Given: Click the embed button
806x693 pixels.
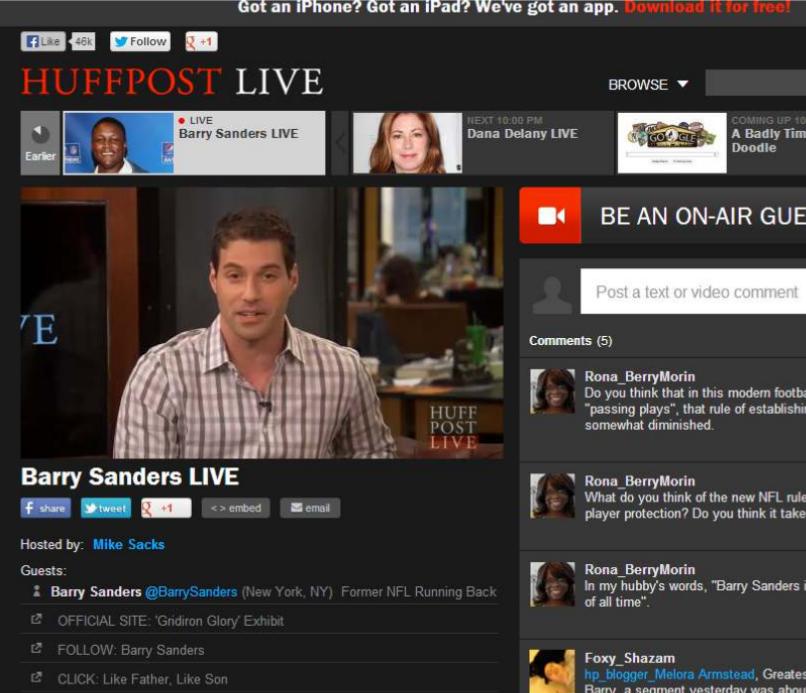Looking at the screenshot, I should click(x=236, y=508).
